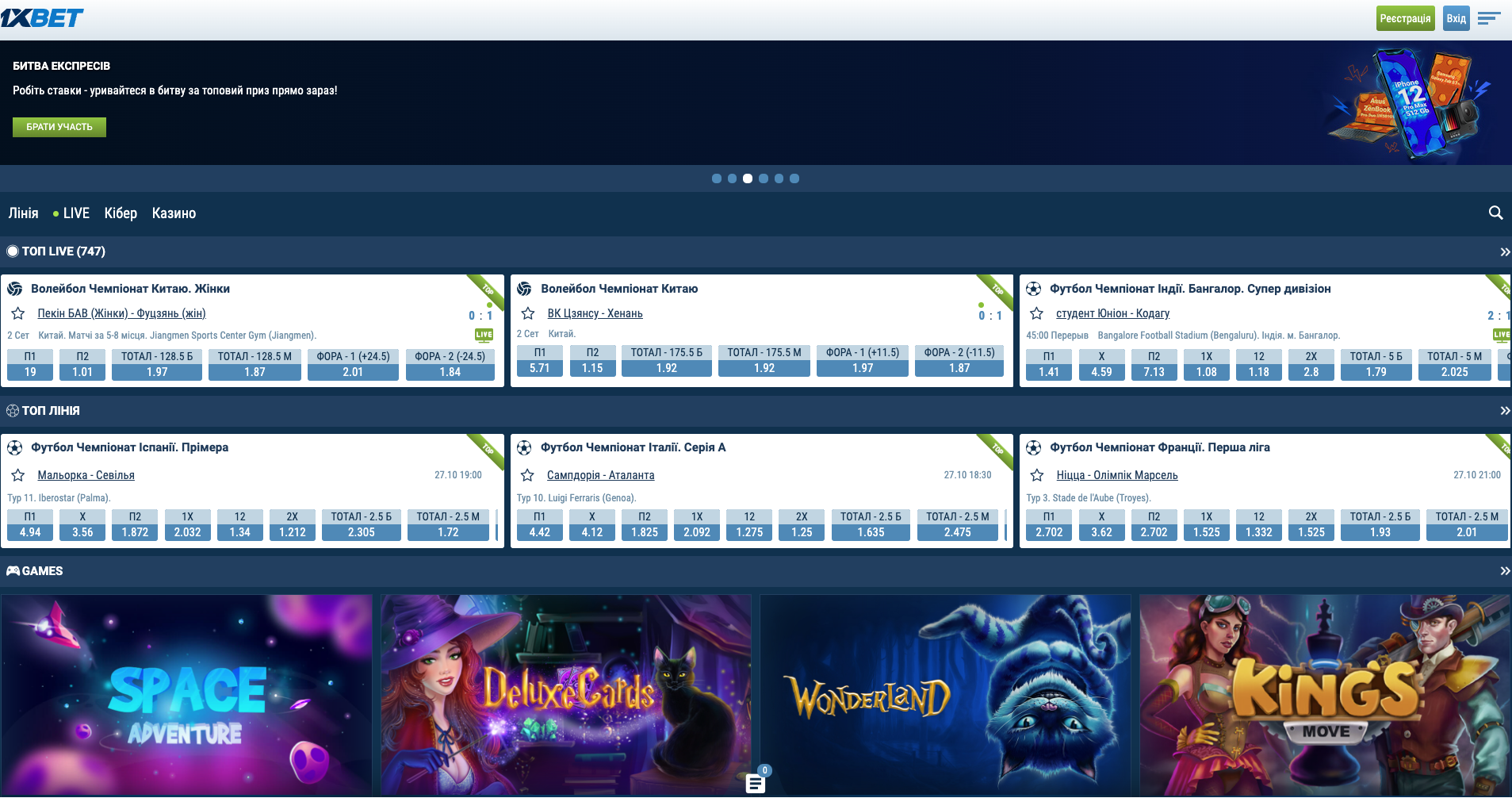Click the search magnifier icon
1512x798 pixels.
[x=1495, y=213]
